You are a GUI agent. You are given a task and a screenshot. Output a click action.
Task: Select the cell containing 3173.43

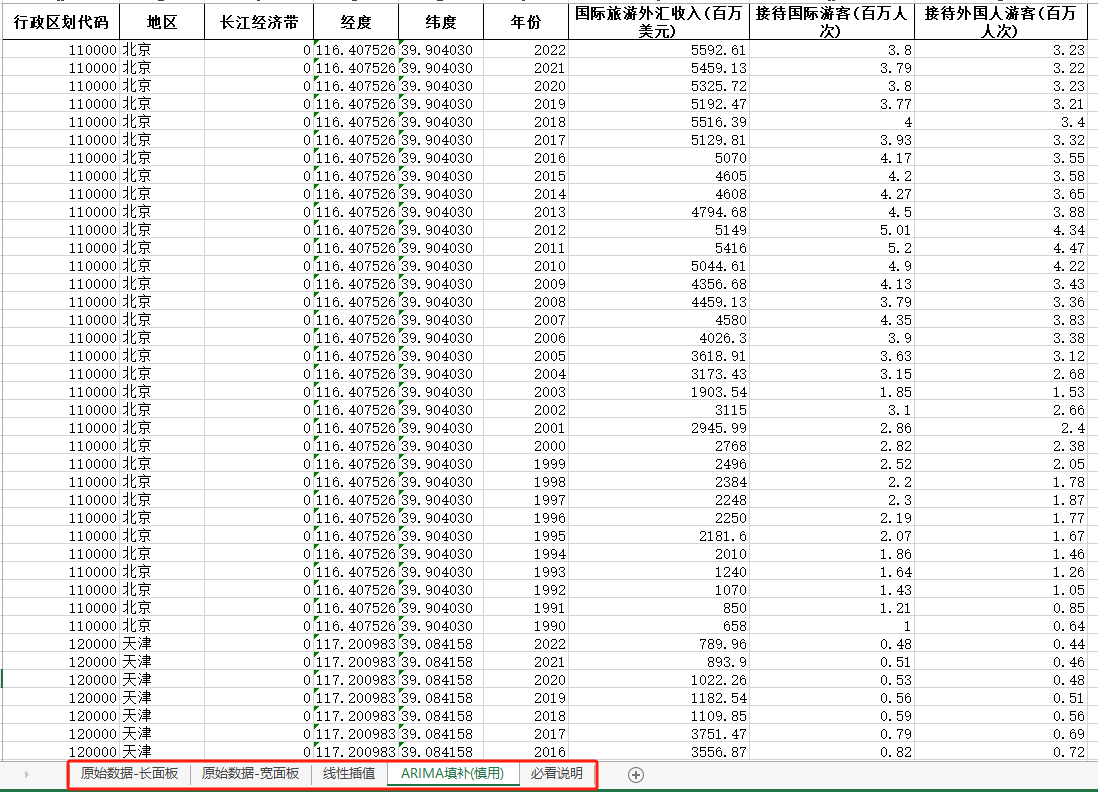point(659,373)
